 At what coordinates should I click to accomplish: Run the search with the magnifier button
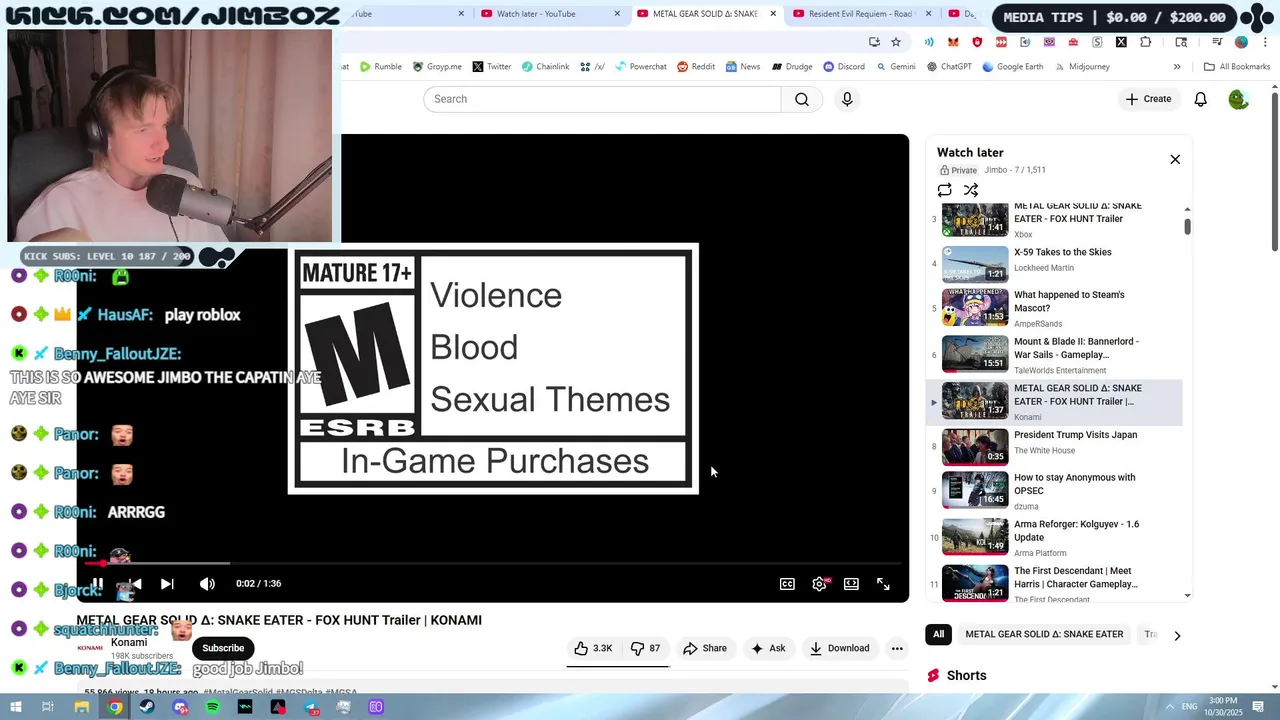coord(802,99)
